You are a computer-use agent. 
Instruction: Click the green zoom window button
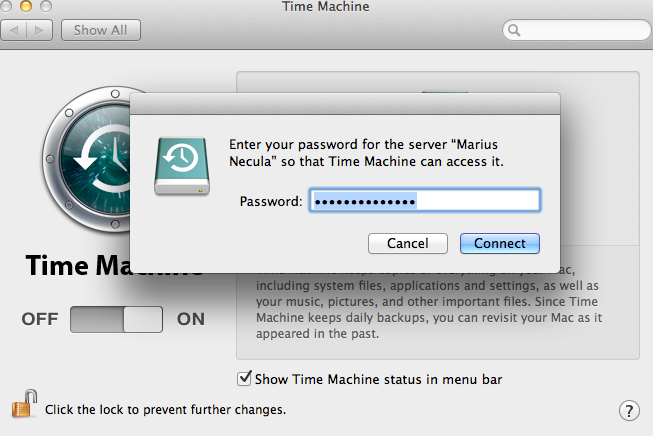(46, 6)
